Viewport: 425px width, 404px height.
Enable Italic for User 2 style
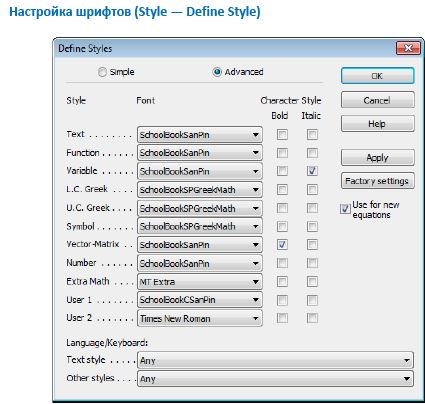pos(312,318)
